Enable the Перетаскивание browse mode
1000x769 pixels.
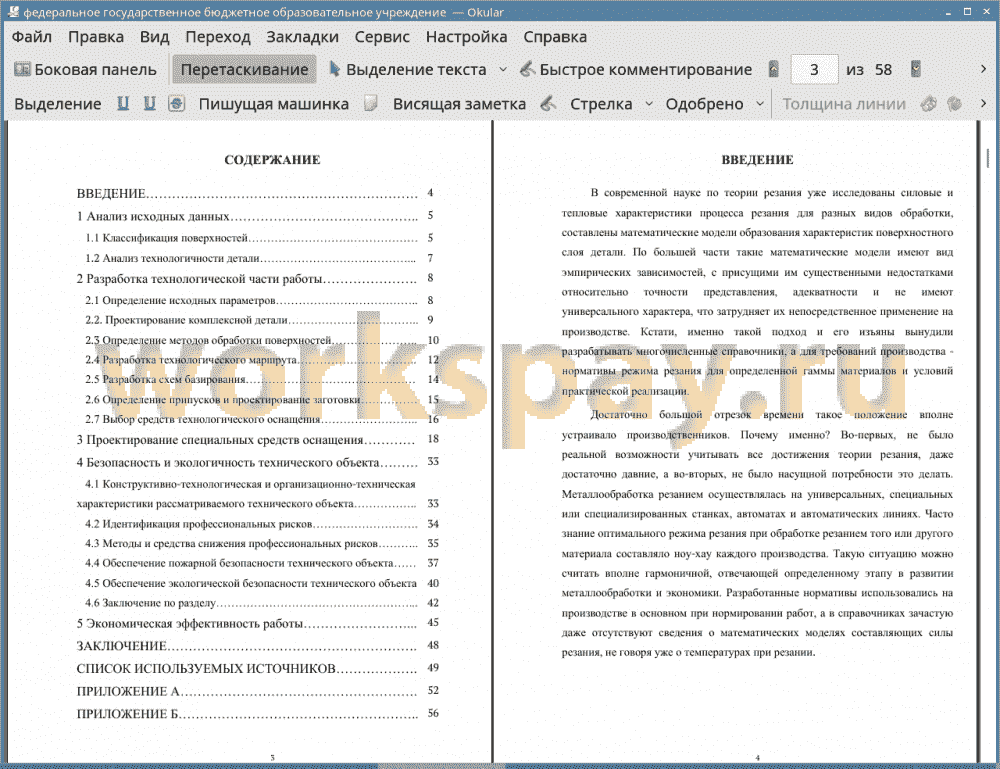tap(244, 70)
